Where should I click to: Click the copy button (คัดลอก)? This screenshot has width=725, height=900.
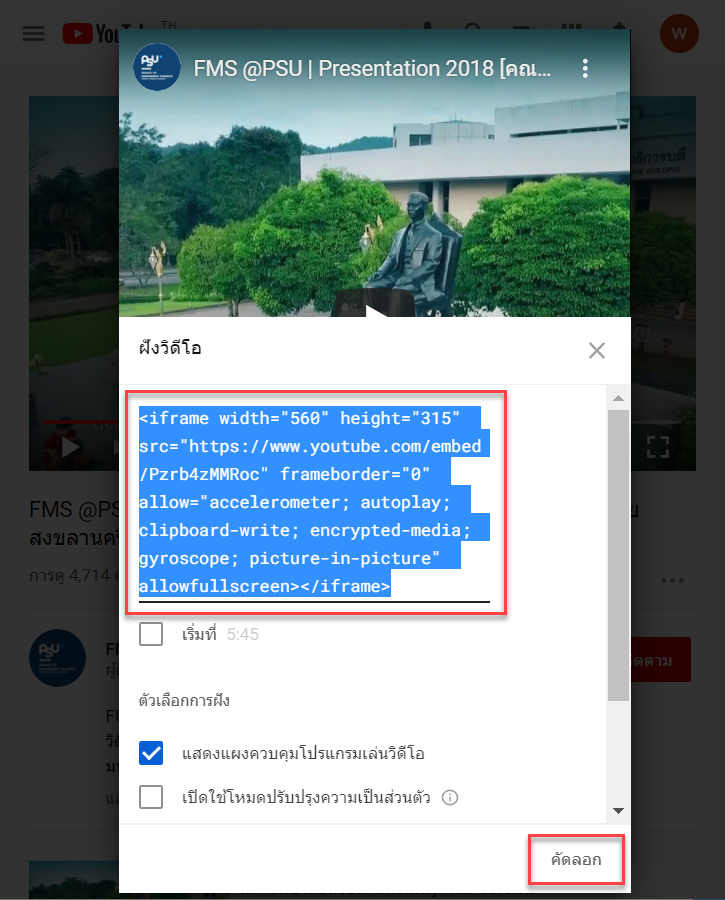click(x=576, y=860)
